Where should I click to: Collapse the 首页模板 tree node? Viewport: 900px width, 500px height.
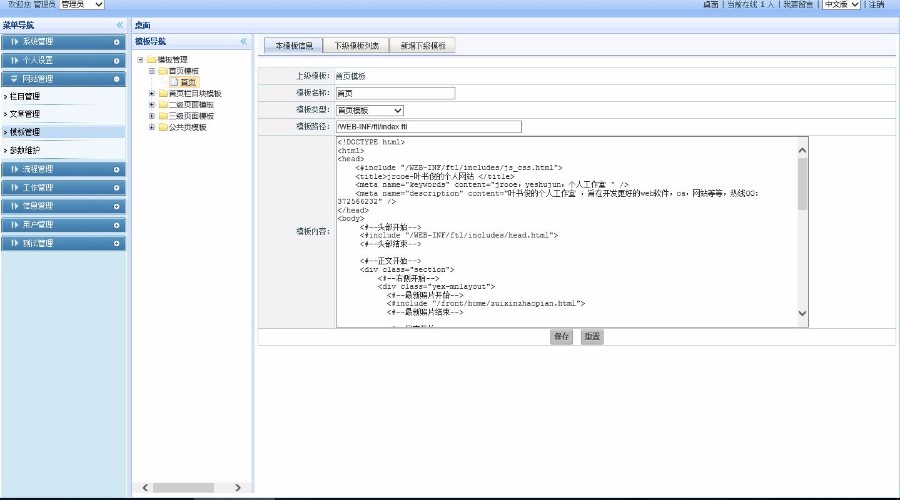point(152,71)
